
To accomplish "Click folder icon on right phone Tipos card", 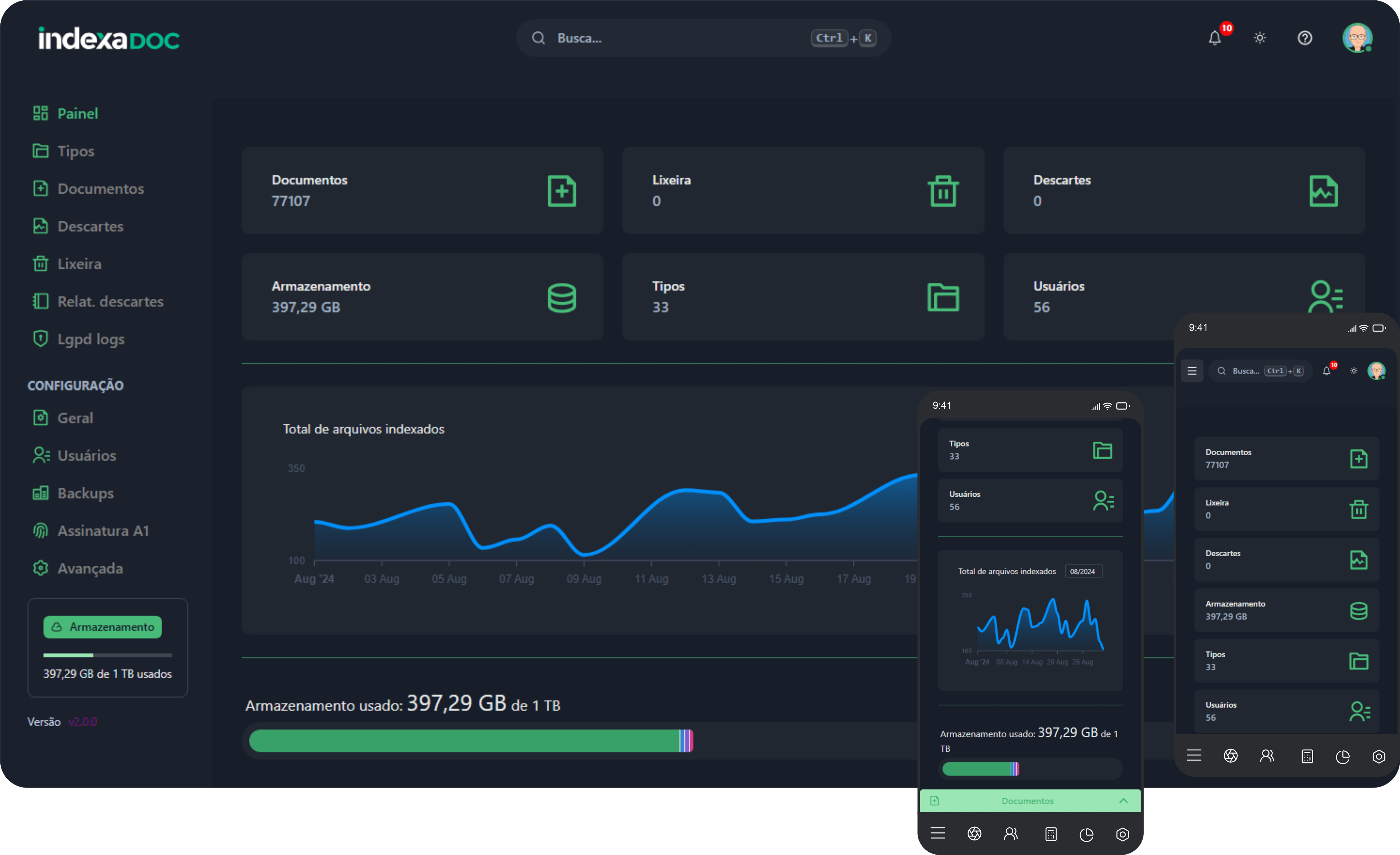I will click(x=1358, y=661).
